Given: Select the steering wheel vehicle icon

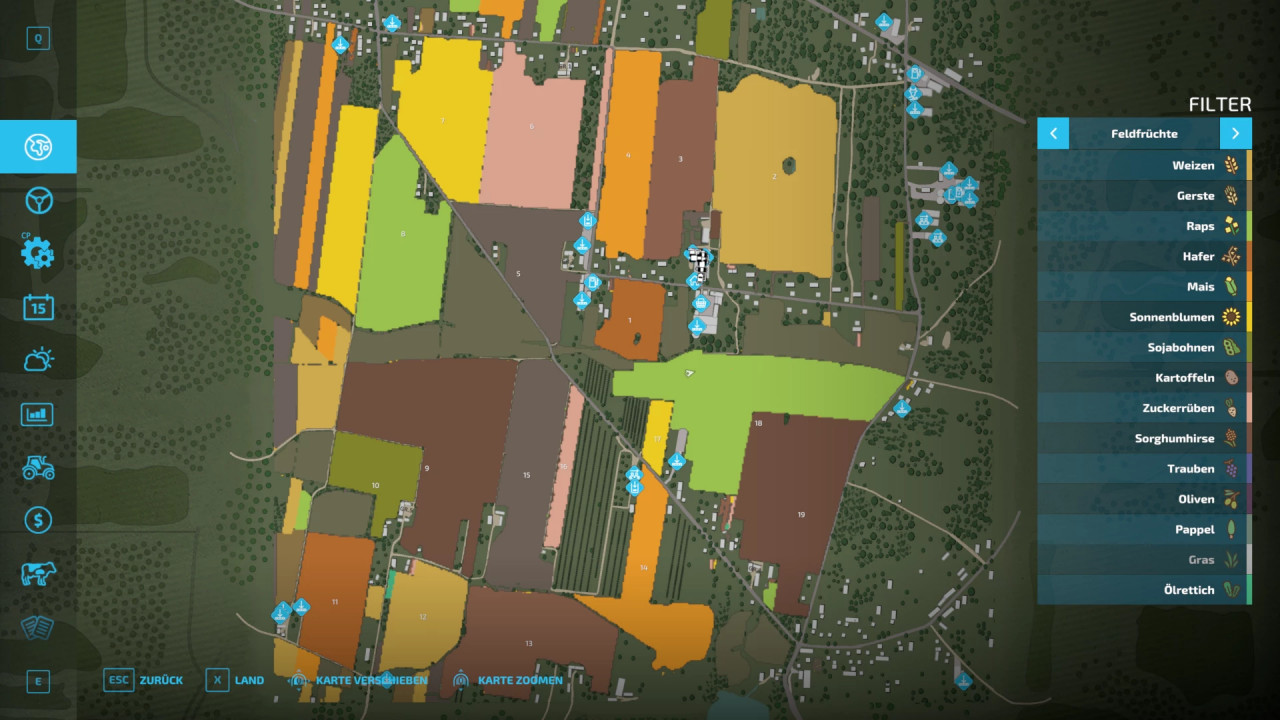Looking at the screenshot, I should [38, 200].
